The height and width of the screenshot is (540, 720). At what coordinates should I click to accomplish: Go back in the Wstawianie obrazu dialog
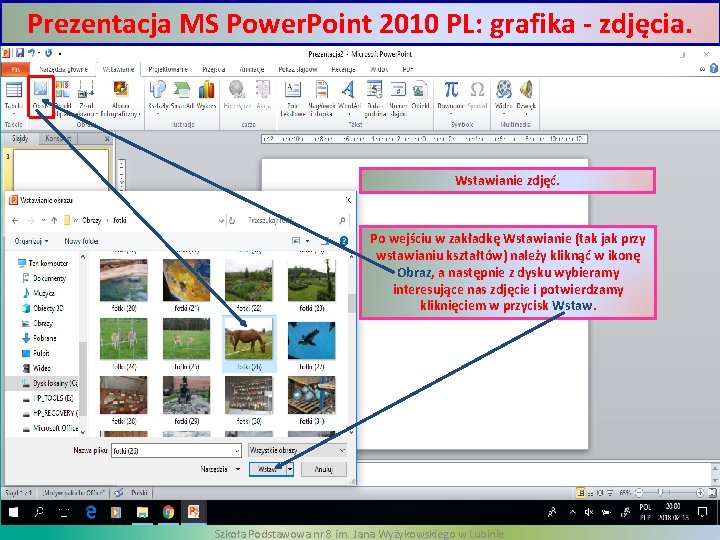click(x=15, y=220)
